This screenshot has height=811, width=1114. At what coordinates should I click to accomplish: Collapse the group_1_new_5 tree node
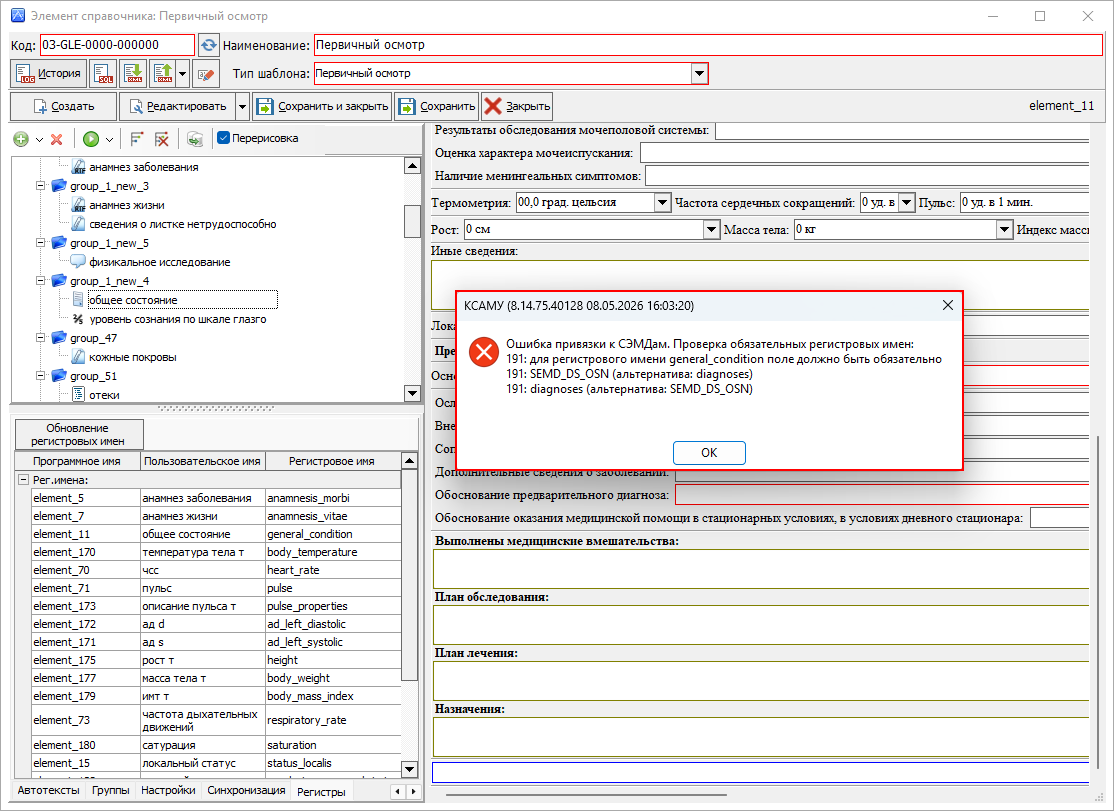pos(40,243)
